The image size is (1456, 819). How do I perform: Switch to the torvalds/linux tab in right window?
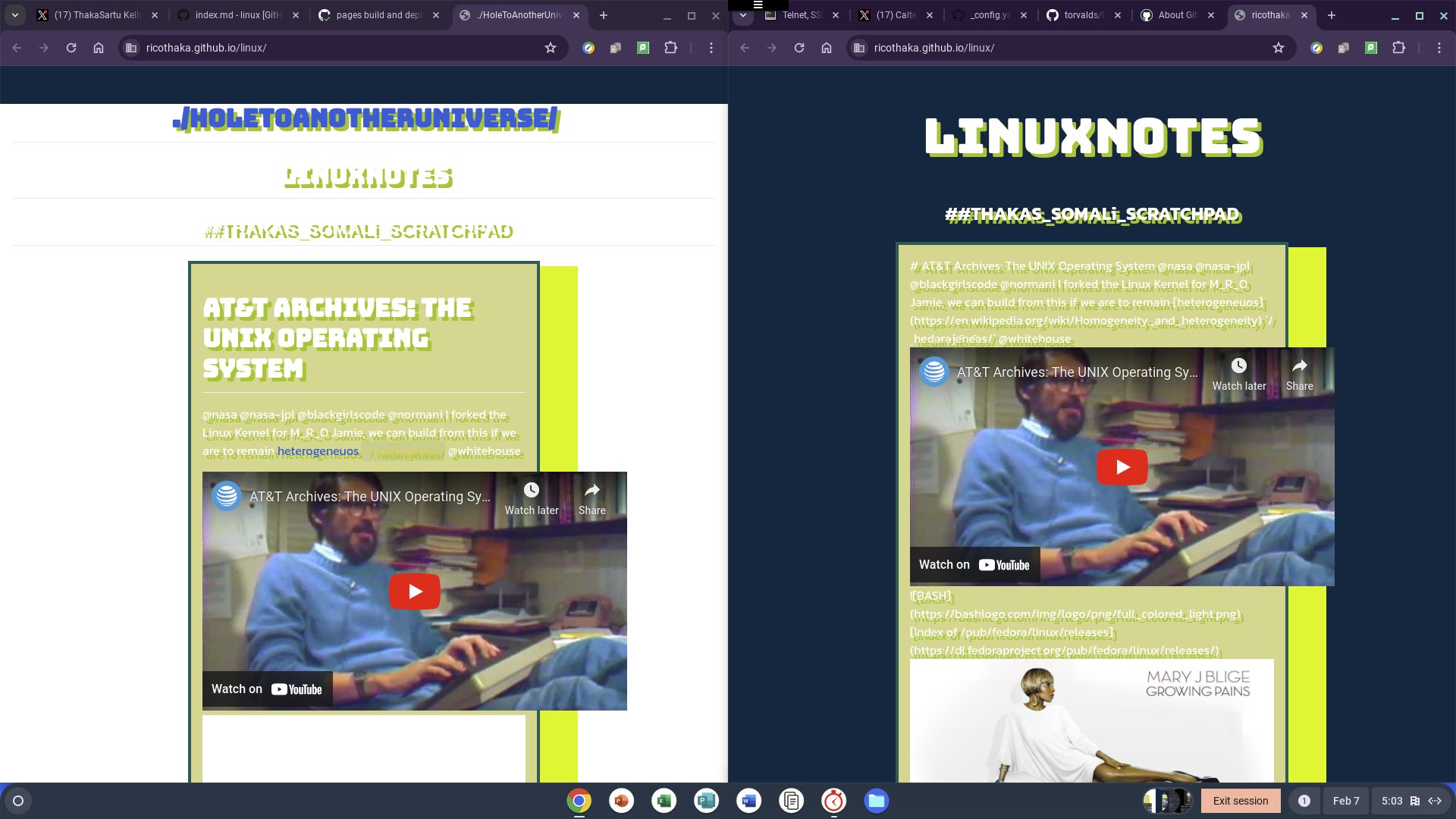coord(1084,15)
